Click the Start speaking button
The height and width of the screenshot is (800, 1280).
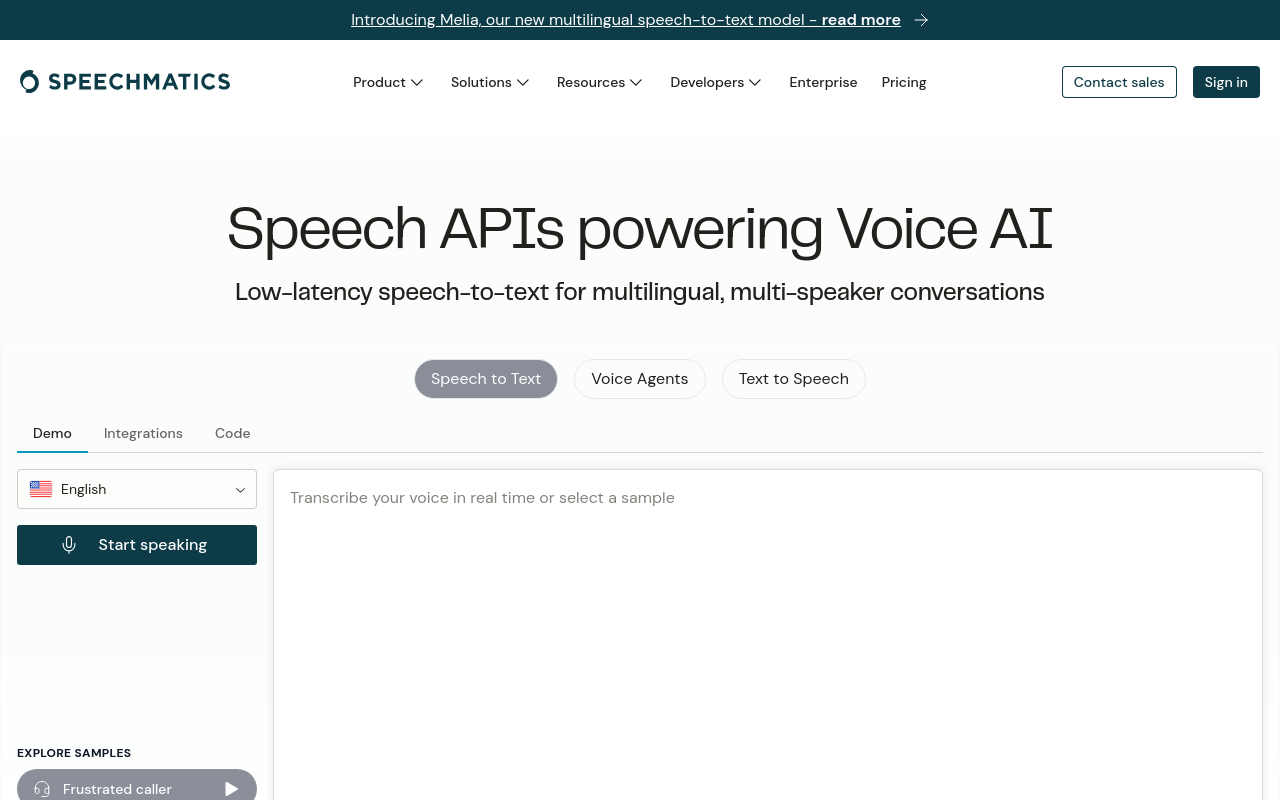pyautogui.click(x=137, y=545)
